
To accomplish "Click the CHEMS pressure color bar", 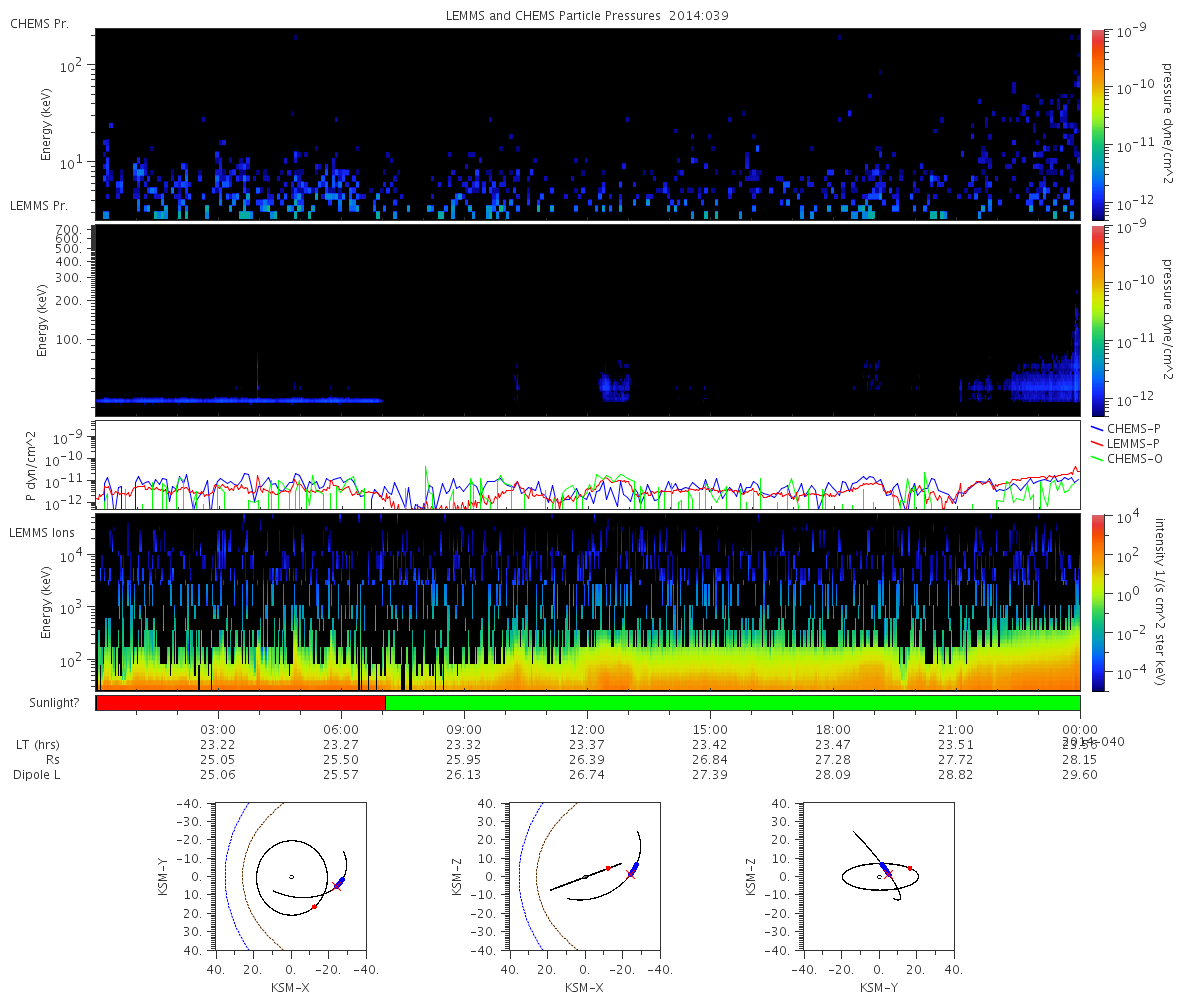I will click(x=1095, y=124).
